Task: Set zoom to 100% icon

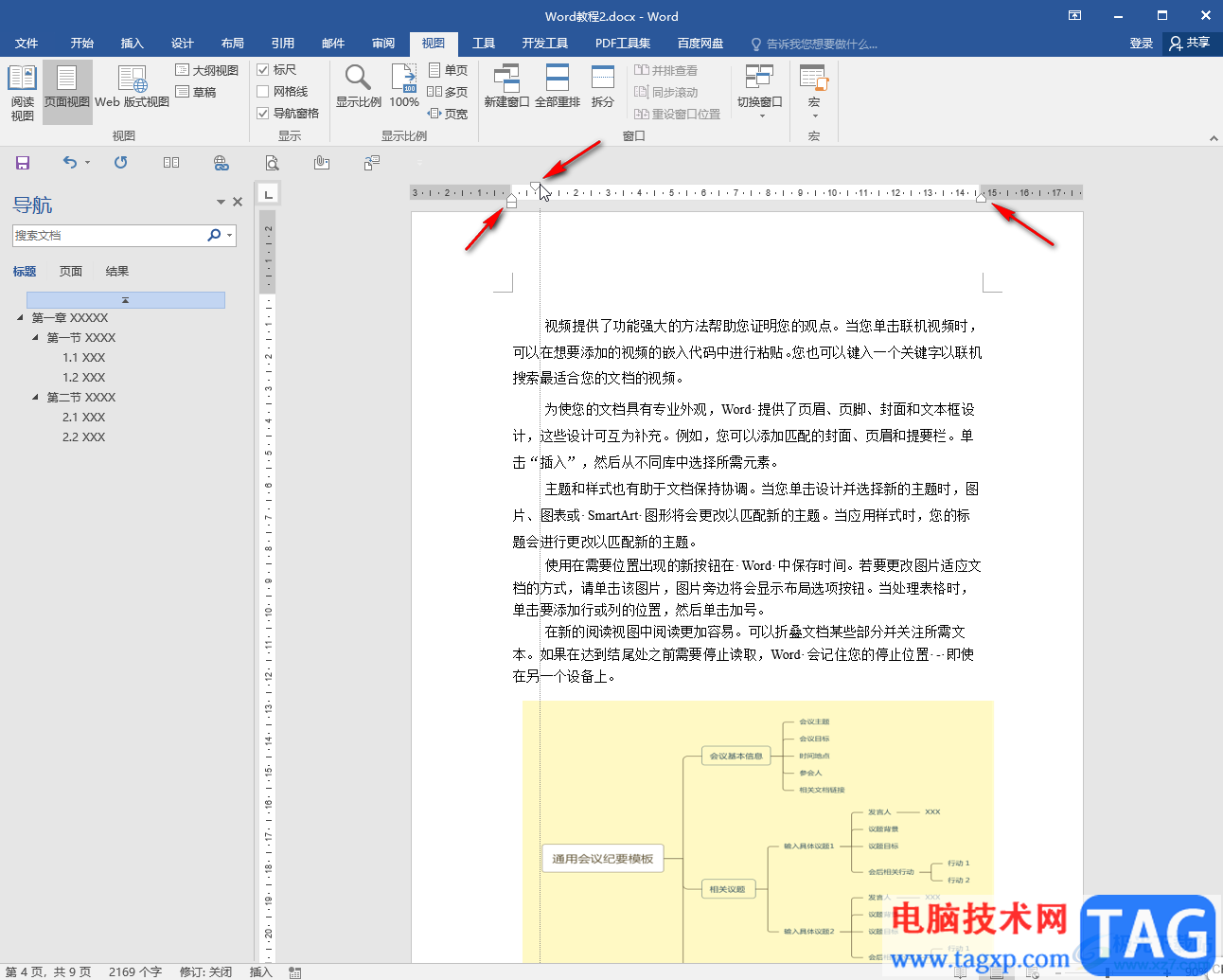Action: tap(404, 87)
